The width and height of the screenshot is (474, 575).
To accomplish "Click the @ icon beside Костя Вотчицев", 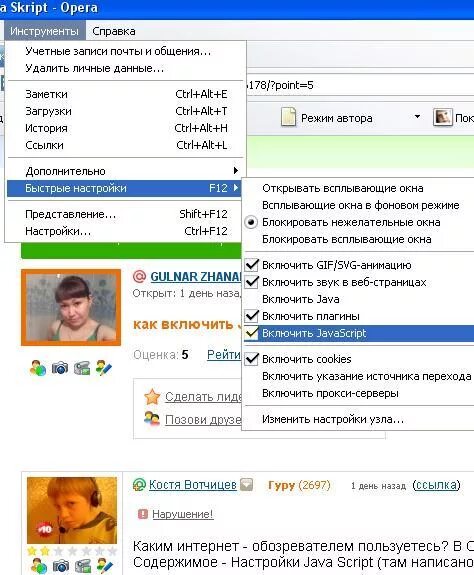I will [x=139, y=485].
